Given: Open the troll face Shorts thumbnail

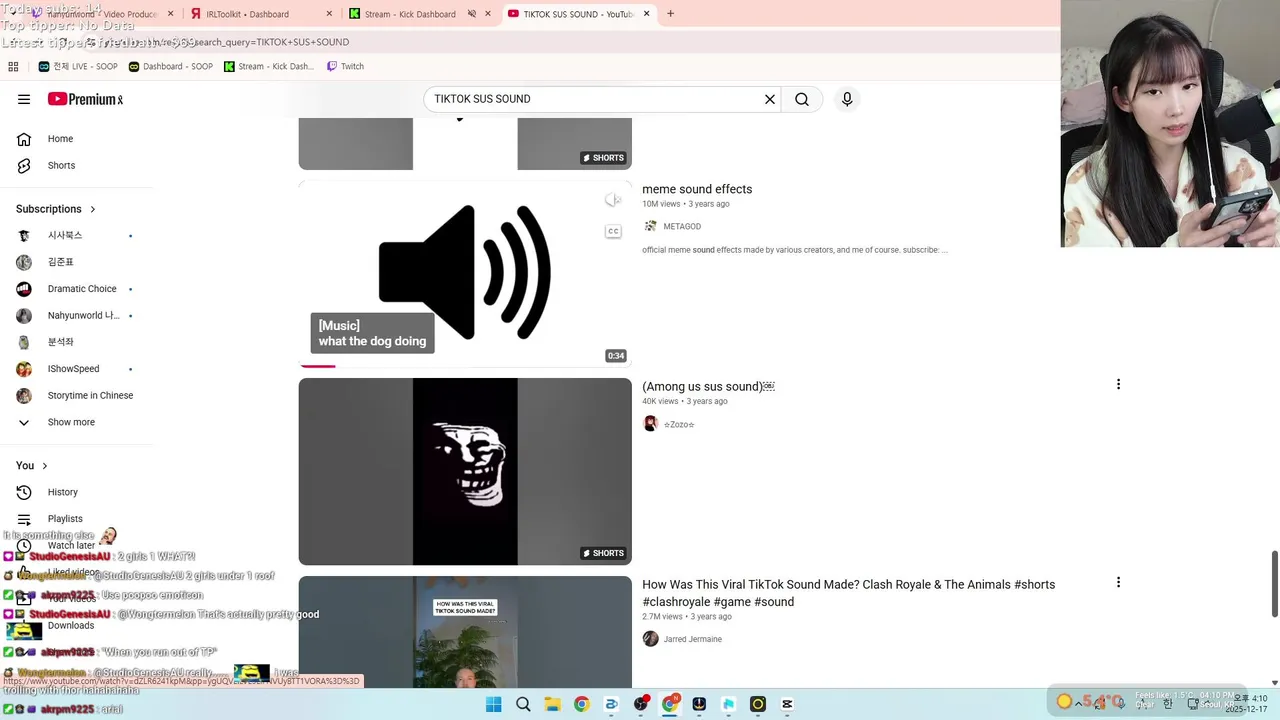Looking at the screenshot, I should coord(465,471).
